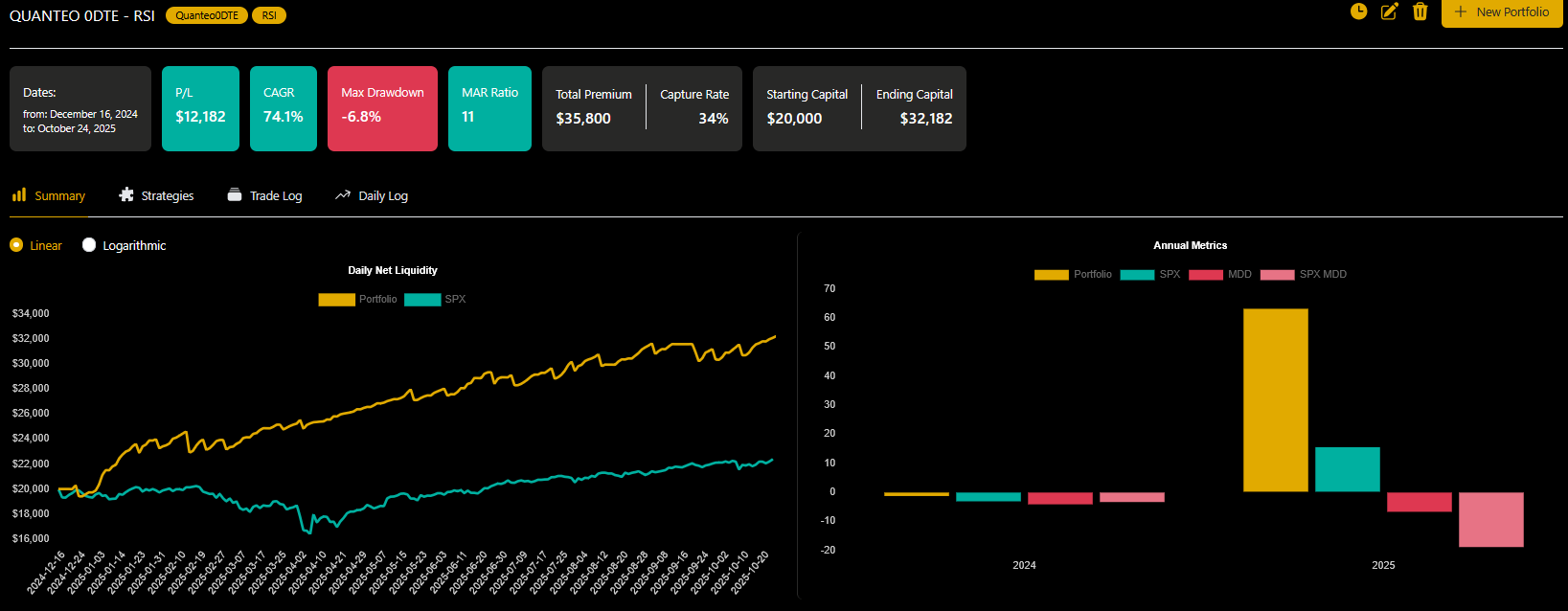
Task: Click the edit portfolio pencil icon
Action: (x=1389, y=11)
